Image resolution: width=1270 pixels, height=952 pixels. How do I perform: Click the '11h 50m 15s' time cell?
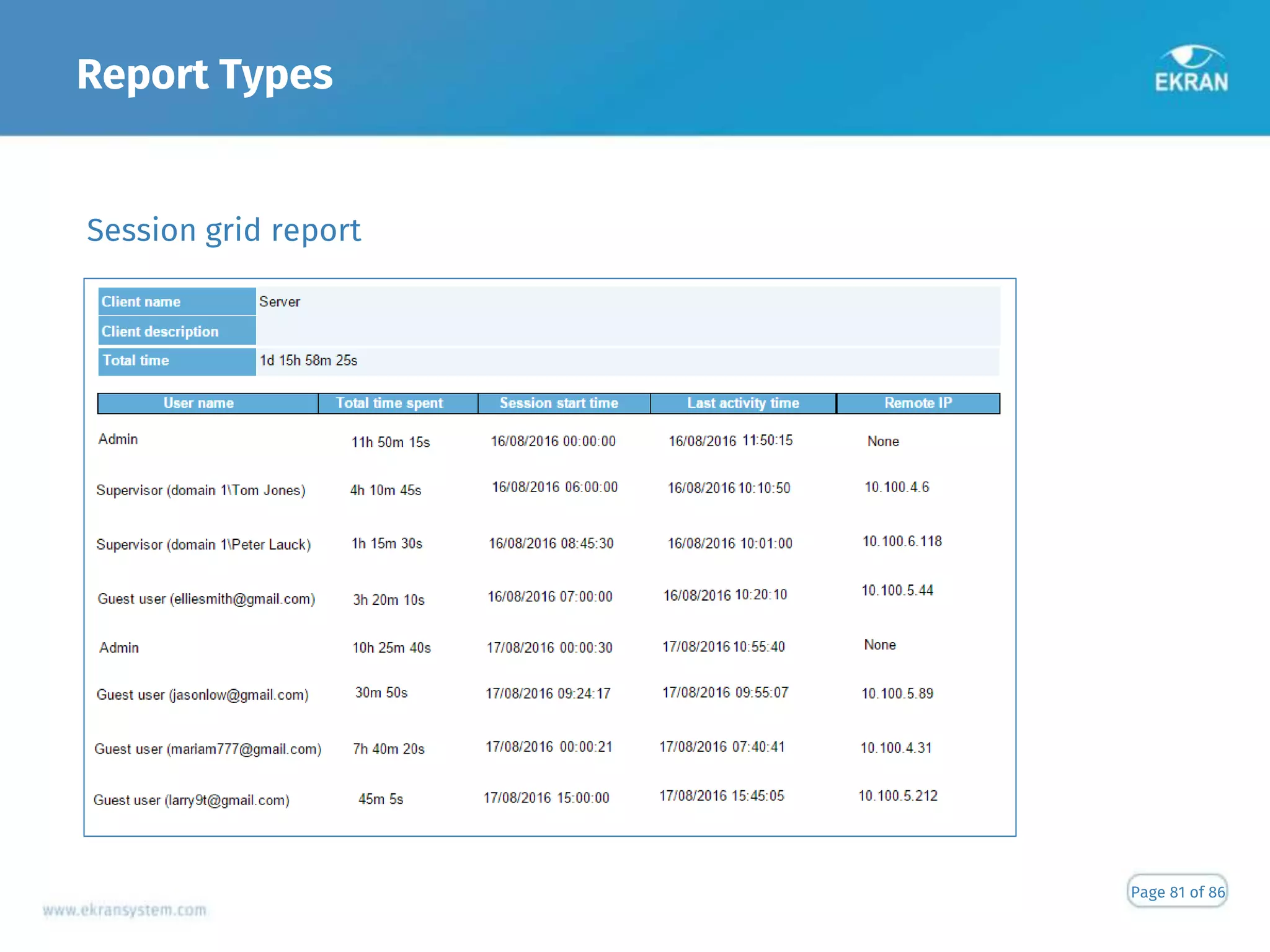click(391, 443)
